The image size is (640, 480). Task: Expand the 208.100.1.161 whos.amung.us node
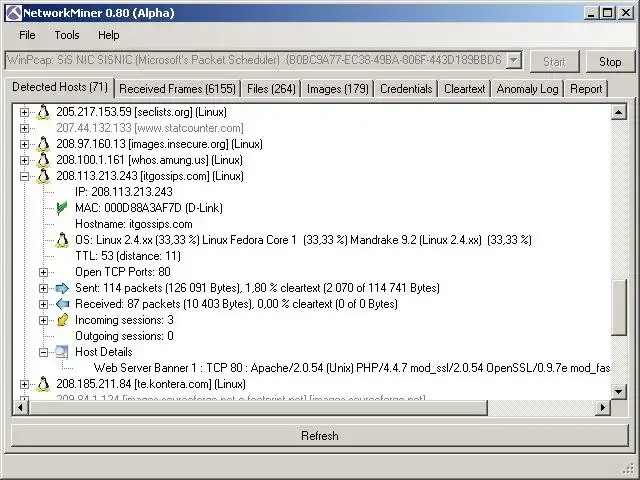(24, 160)
